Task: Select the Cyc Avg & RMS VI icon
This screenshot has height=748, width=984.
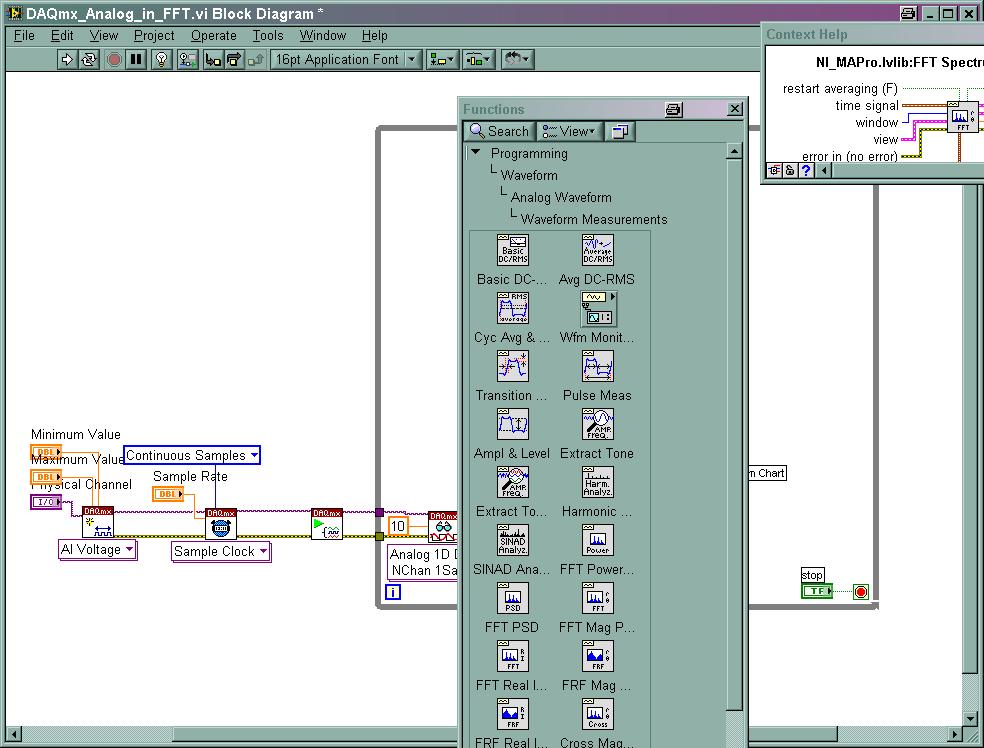Action: [x=513, y=307]
